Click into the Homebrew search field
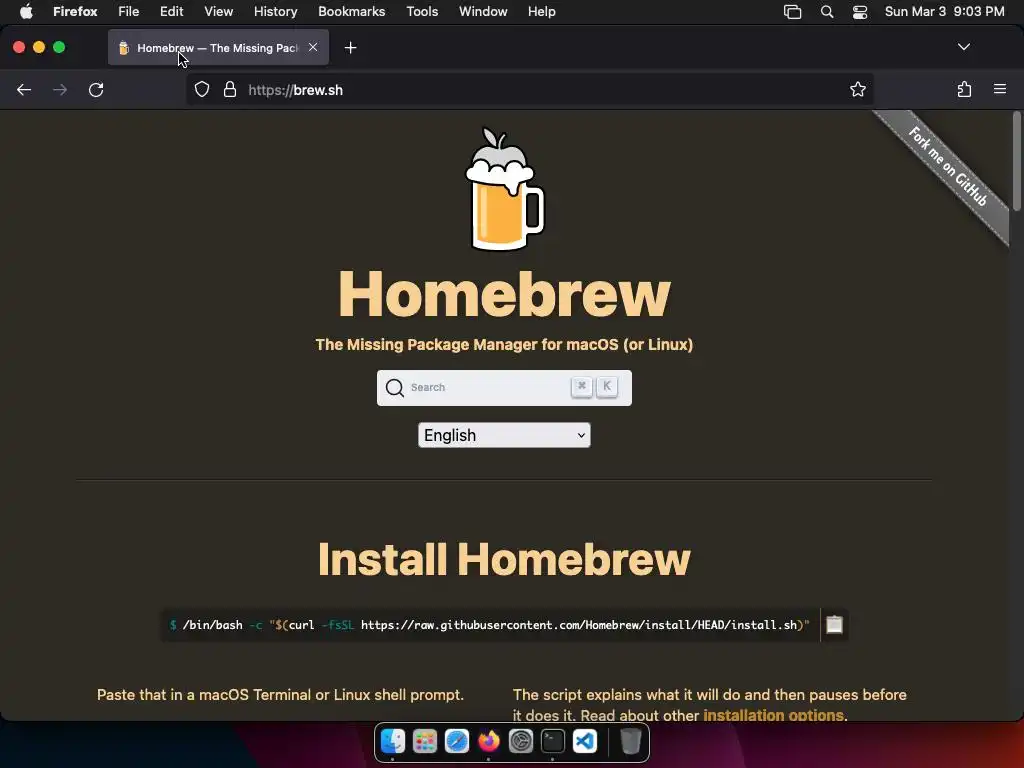The width and height of the screenshot is (1024, 768). tap(504, 388)
